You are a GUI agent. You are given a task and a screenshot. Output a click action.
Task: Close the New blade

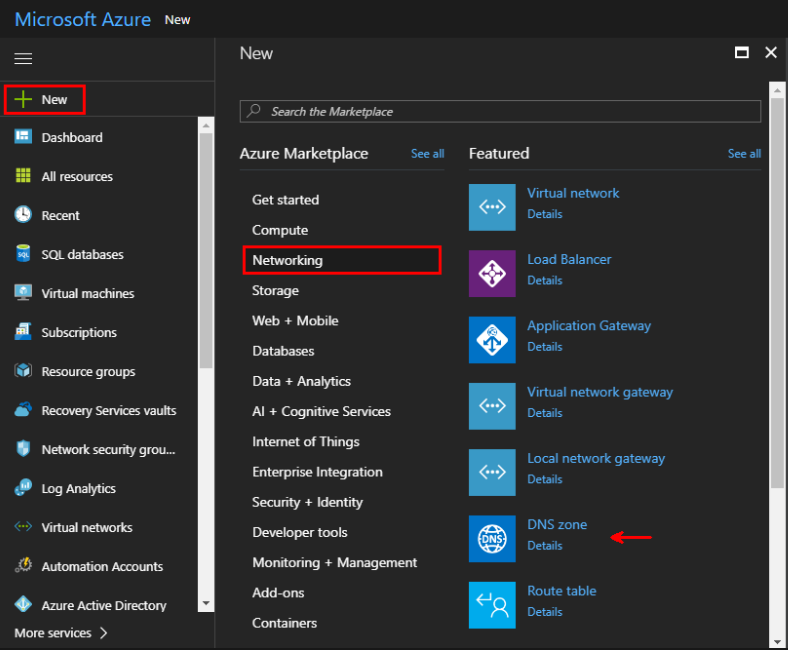pos(771,52)
